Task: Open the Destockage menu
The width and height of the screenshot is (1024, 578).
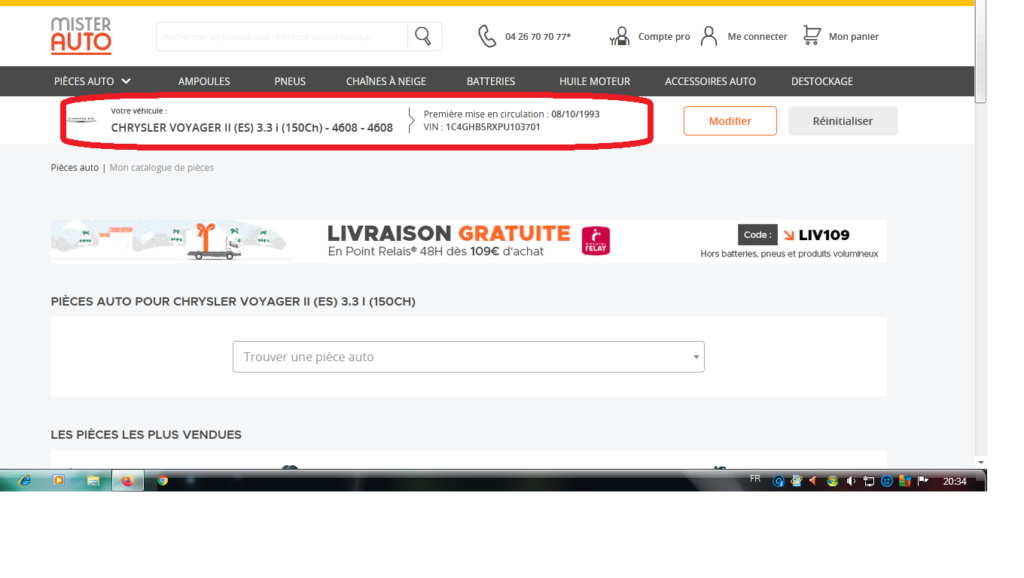Action: tap(822, 81)
